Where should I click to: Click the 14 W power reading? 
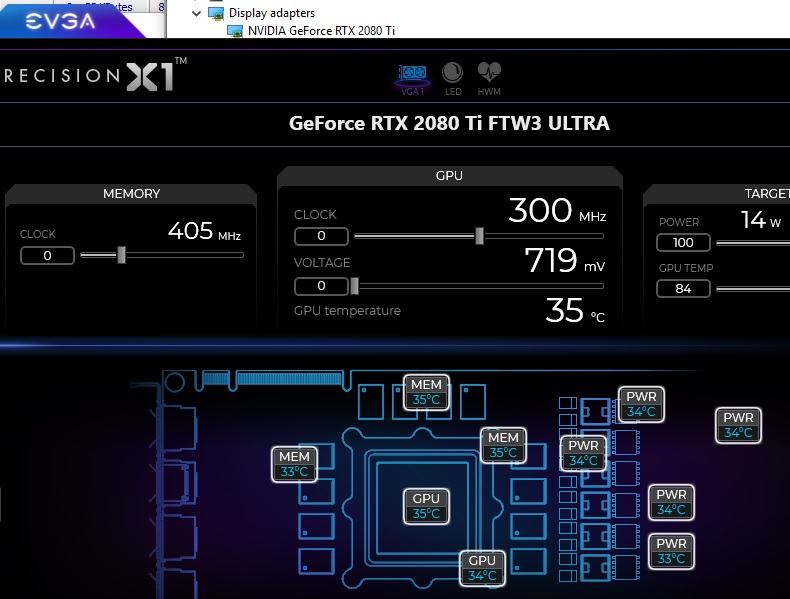[761, 220]
